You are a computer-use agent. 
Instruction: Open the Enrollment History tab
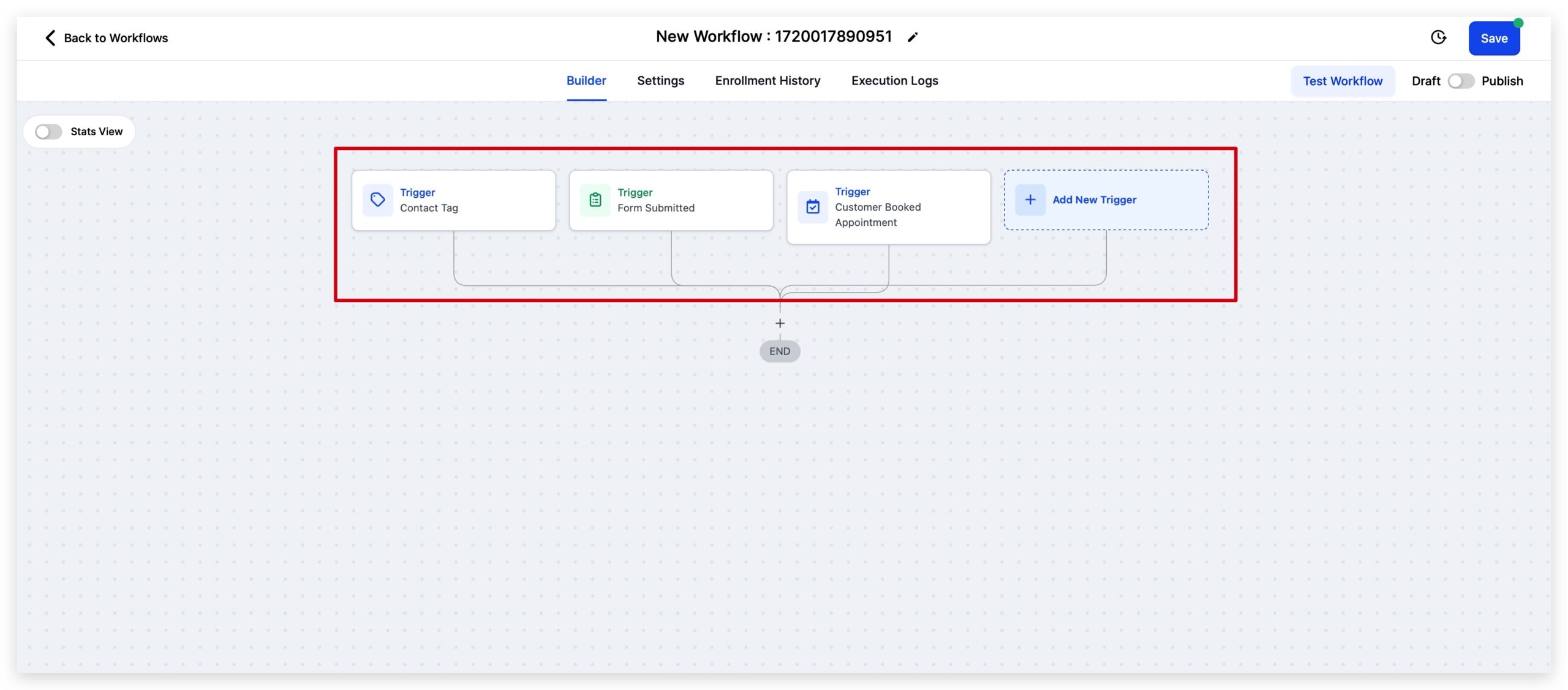[x=767, y=80]
